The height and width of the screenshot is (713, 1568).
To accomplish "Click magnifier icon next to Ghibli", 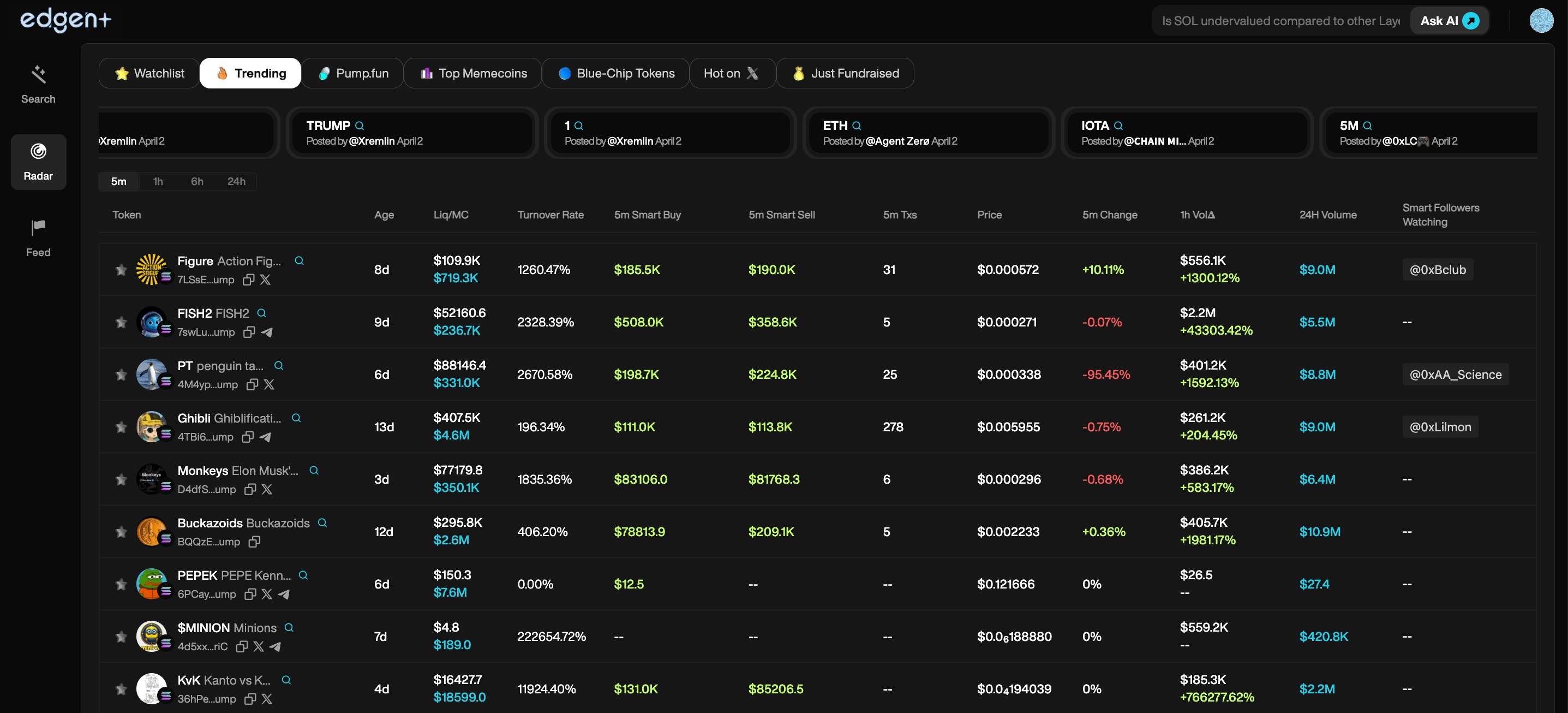I will pos(296,418).
